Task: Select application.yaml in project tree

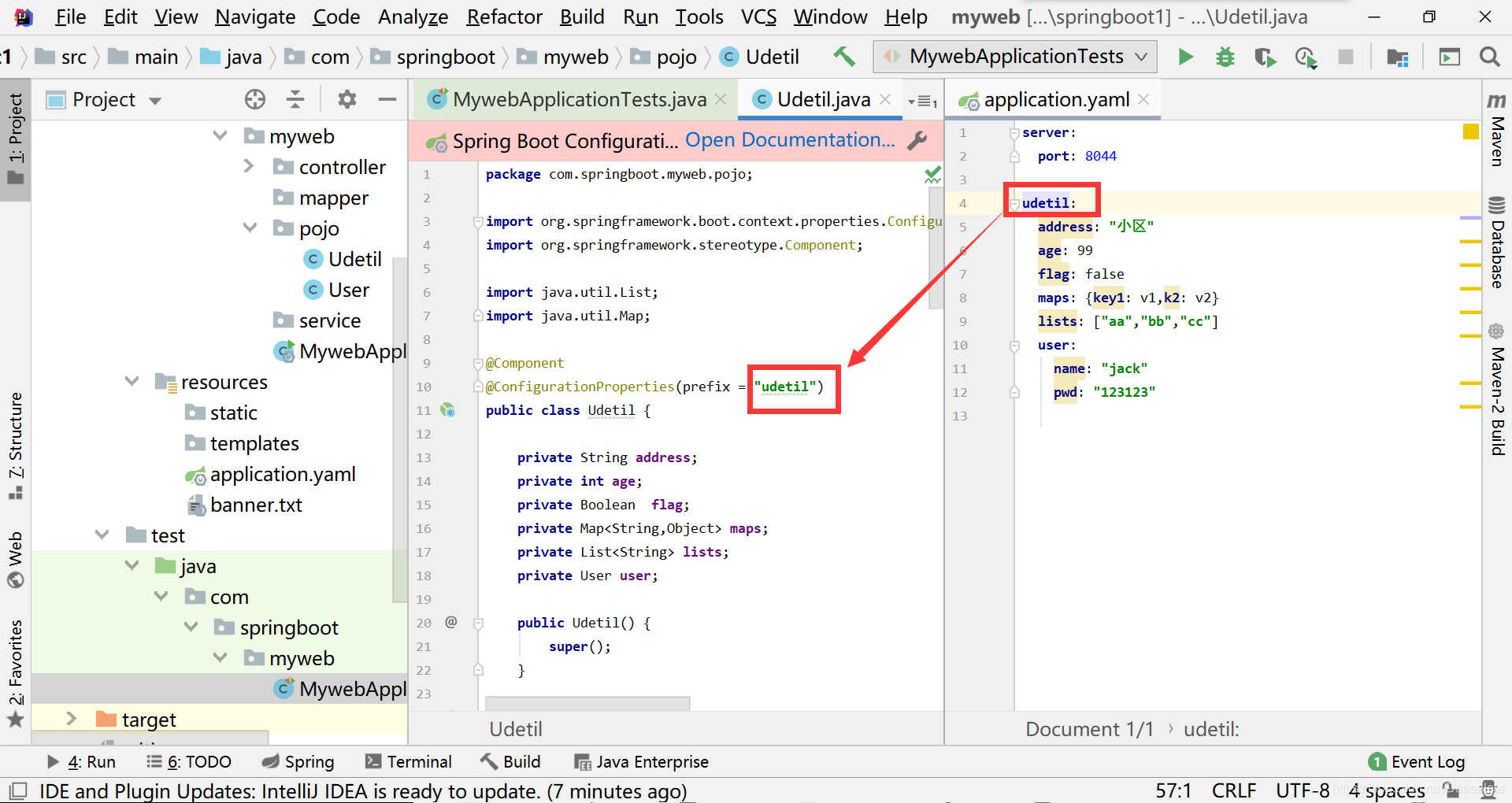Action: click(270, 474)
